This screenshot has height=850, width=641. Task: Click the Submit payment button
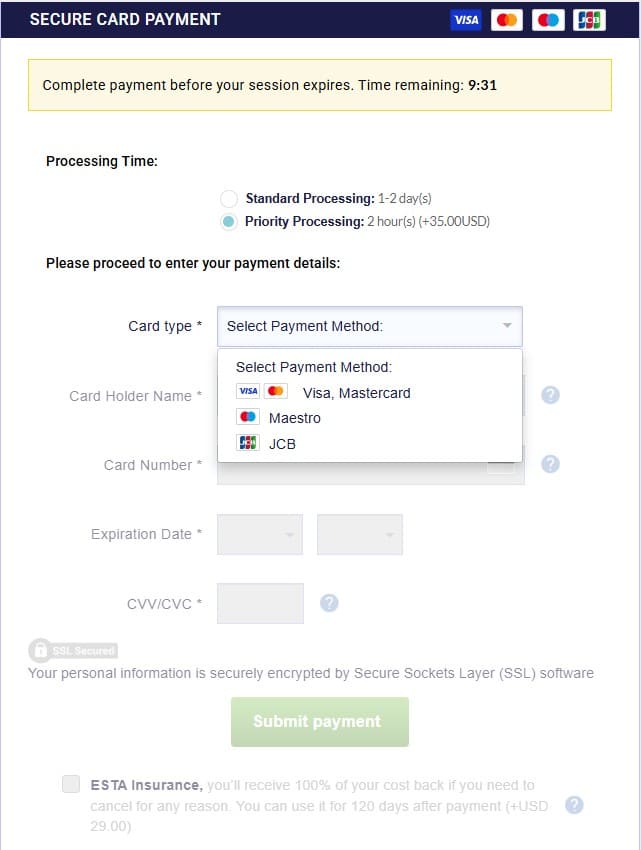320,721
